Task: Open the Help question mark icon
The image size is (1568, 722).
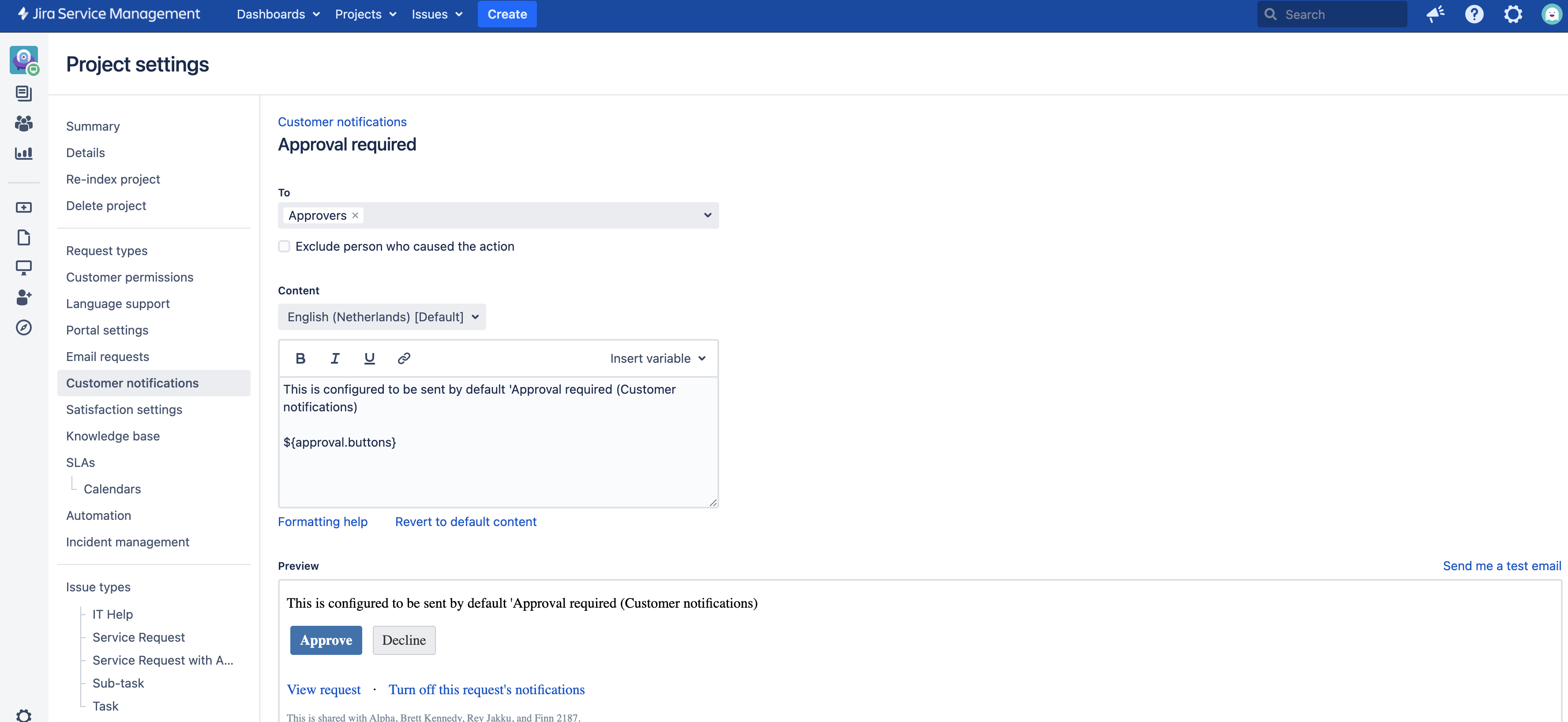Action: coord(1474,14)
